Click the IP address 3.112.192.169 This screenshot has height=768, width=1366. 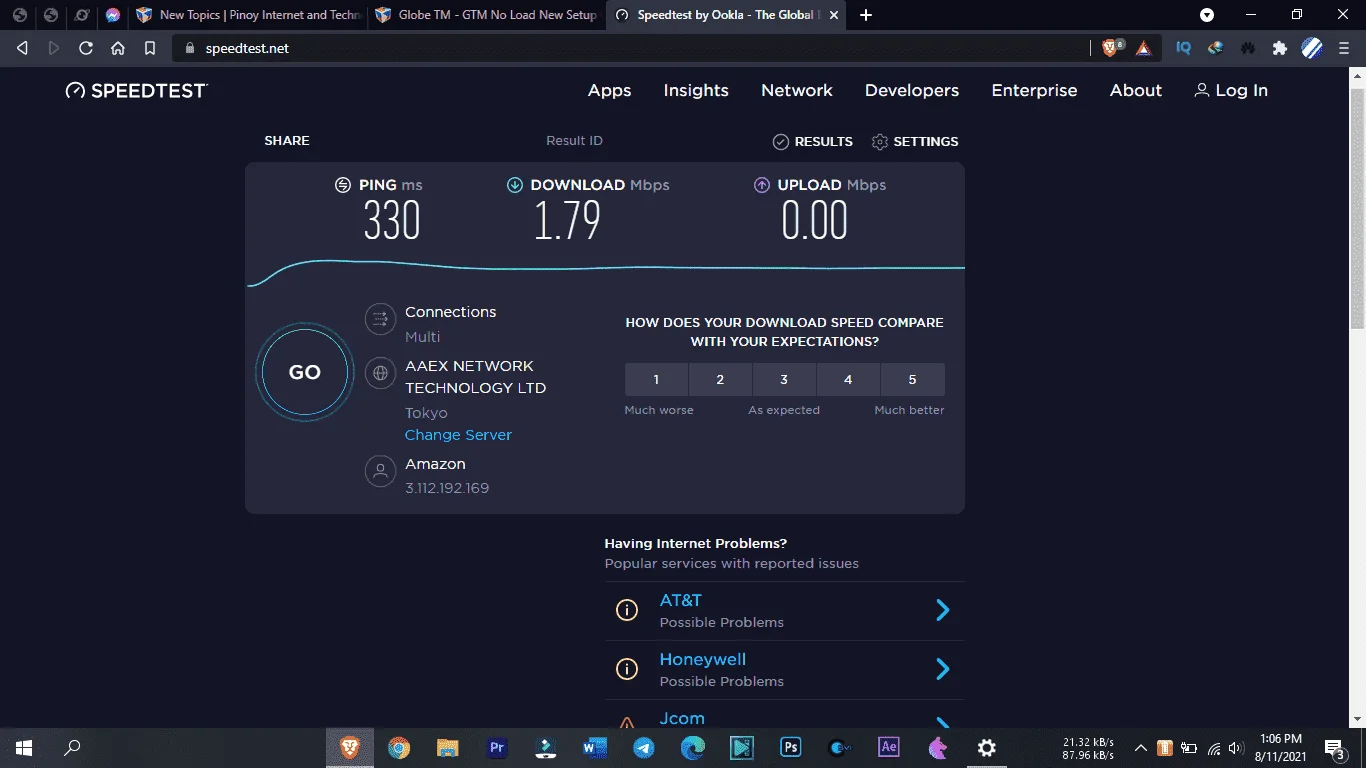[447, 488]
